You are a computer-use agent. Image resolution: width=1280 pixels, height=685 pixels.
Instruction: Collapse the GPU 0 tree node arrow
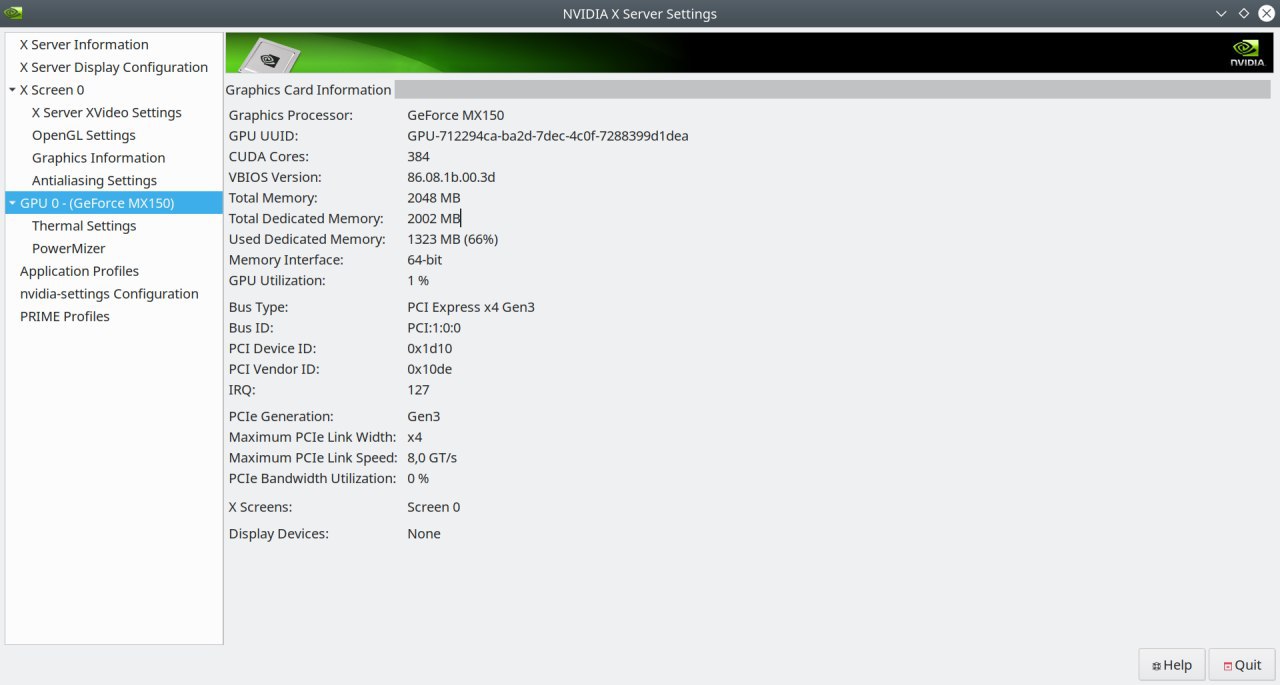(12, 203)
